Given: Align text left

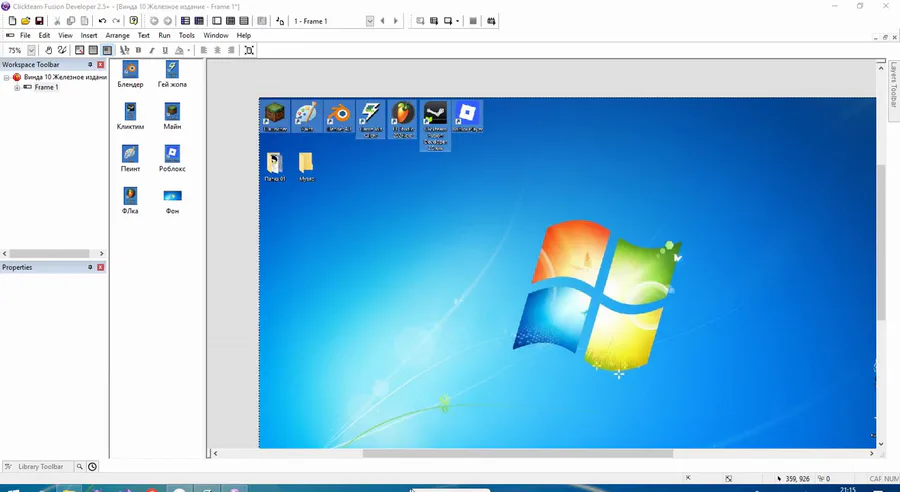Looking at the screenshot, I should pos(204,50).
